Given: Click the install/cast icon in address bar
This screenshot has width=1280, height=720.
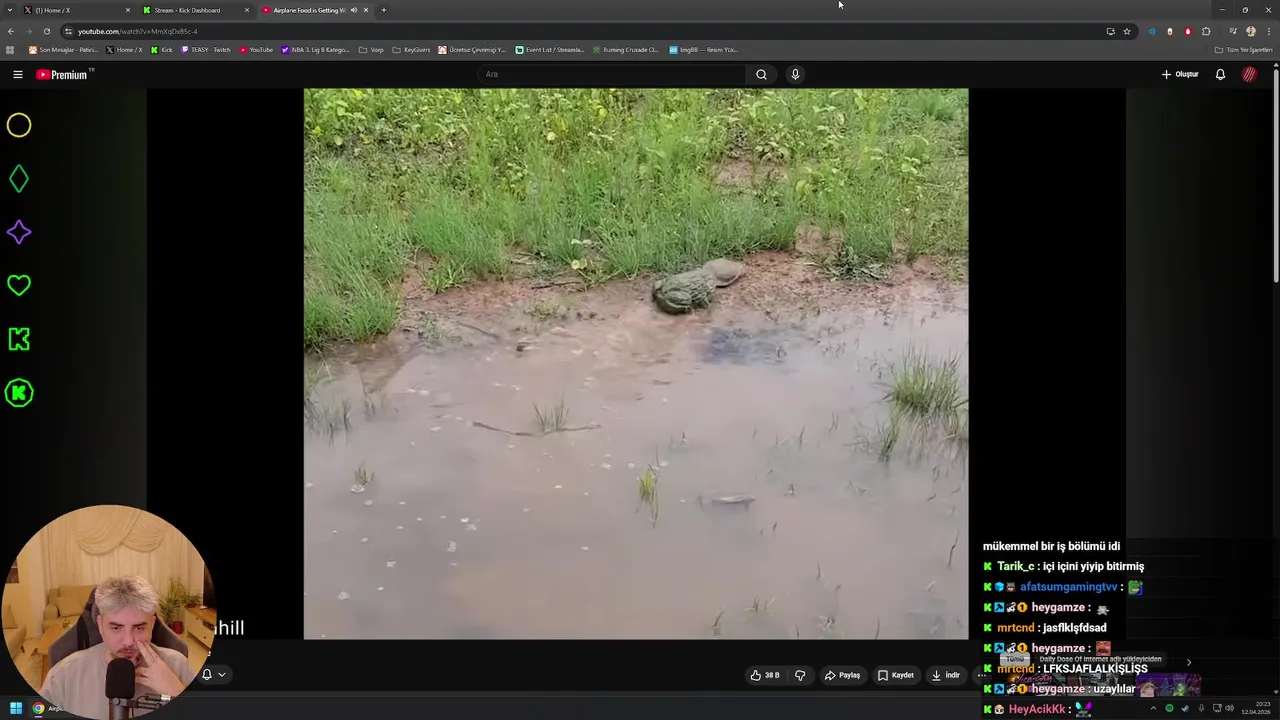Looking at the screenshot, I should [x=1110, y=31].
